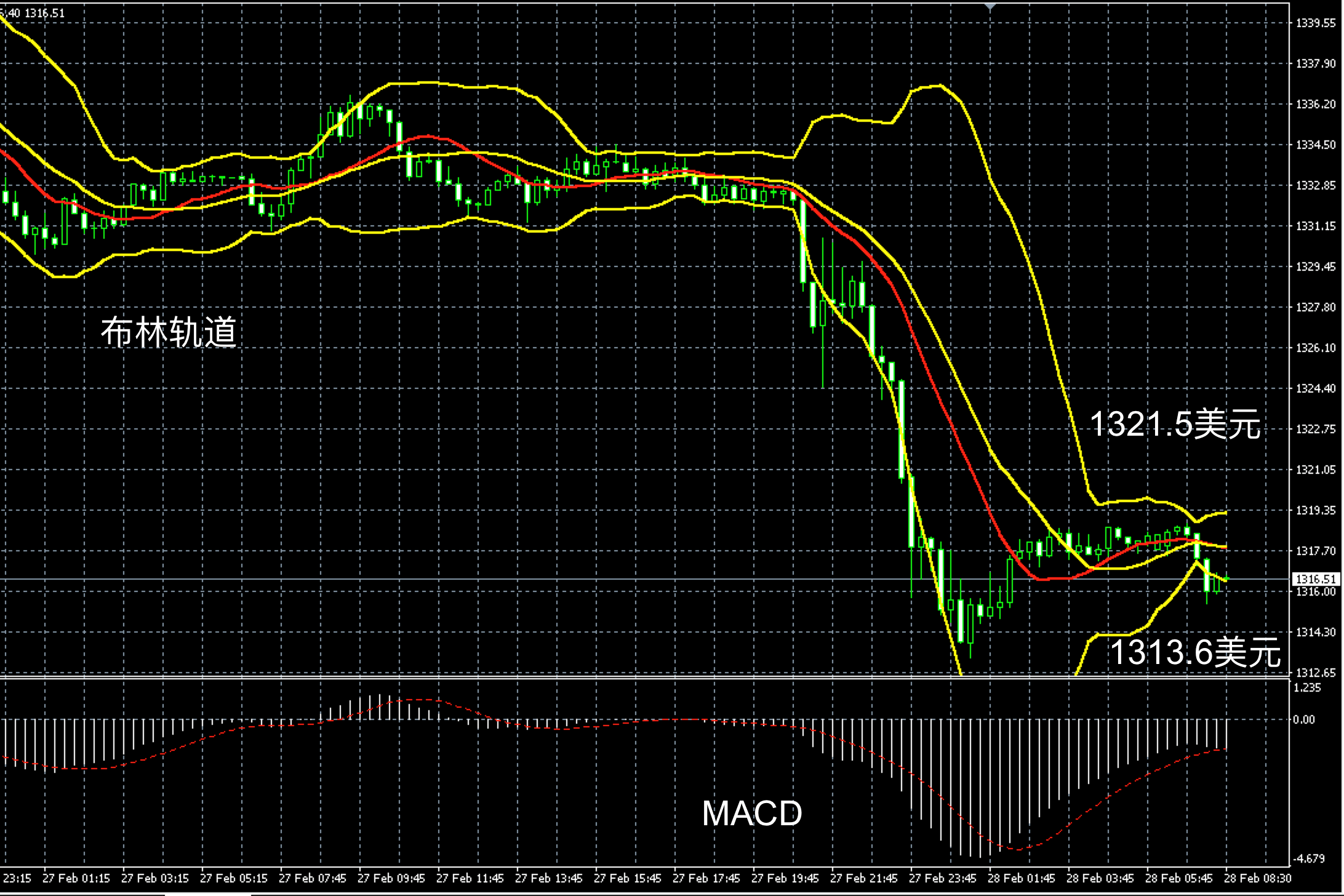
Task: Click the MACD text label
Action: (752, 814)
